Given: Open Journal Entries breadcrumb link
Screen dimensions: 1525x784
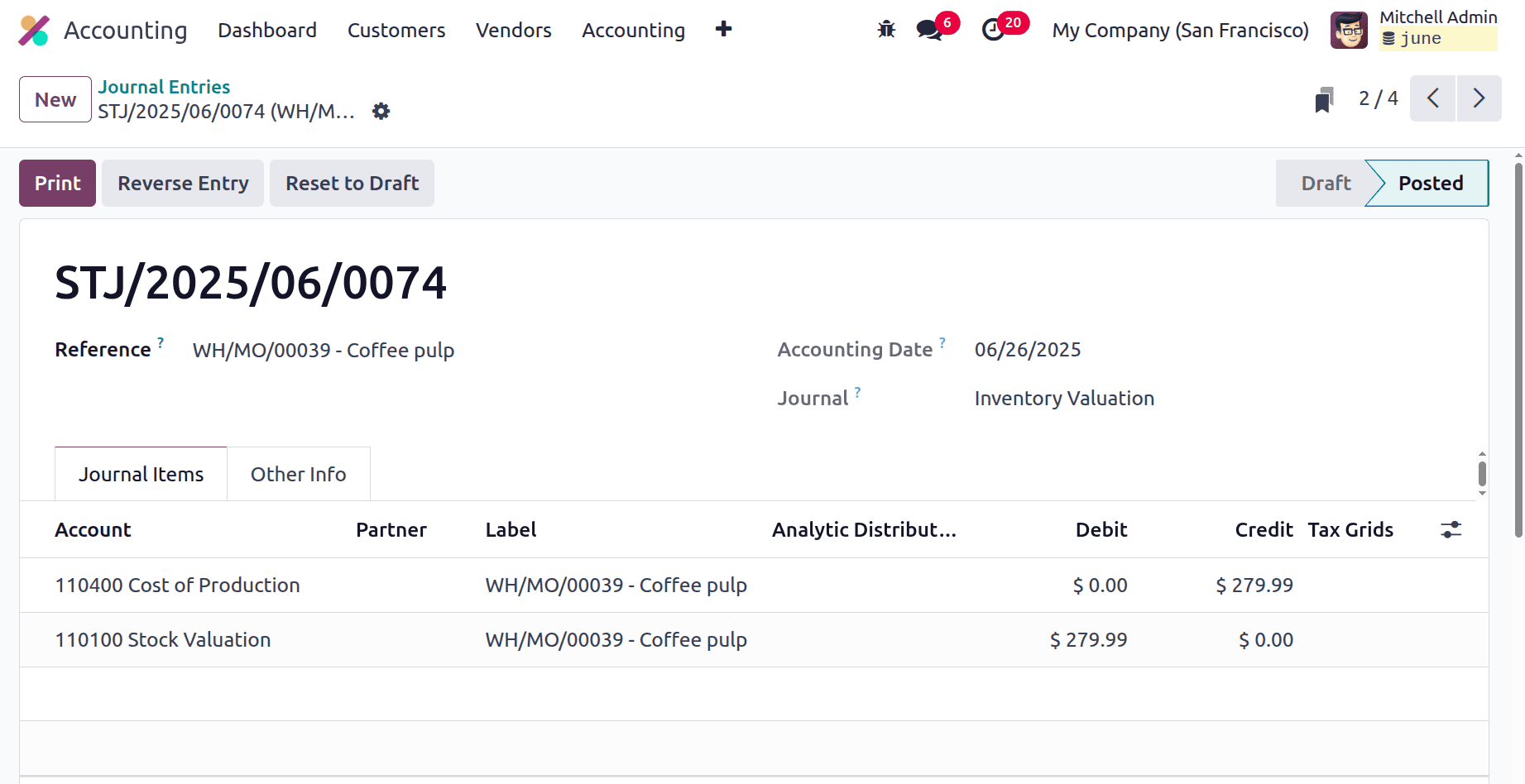Looking at the screenshot, I should tap(164, 87).
